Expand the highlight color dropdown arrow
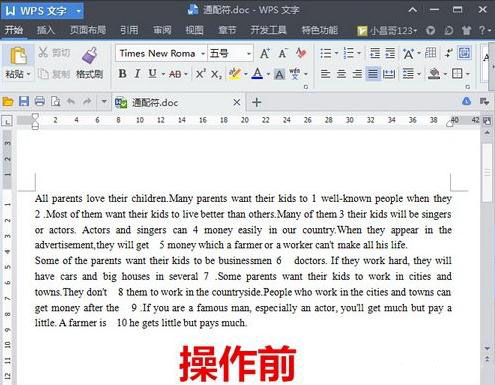This screenshot has width=495, height=385. pos(246,74)
